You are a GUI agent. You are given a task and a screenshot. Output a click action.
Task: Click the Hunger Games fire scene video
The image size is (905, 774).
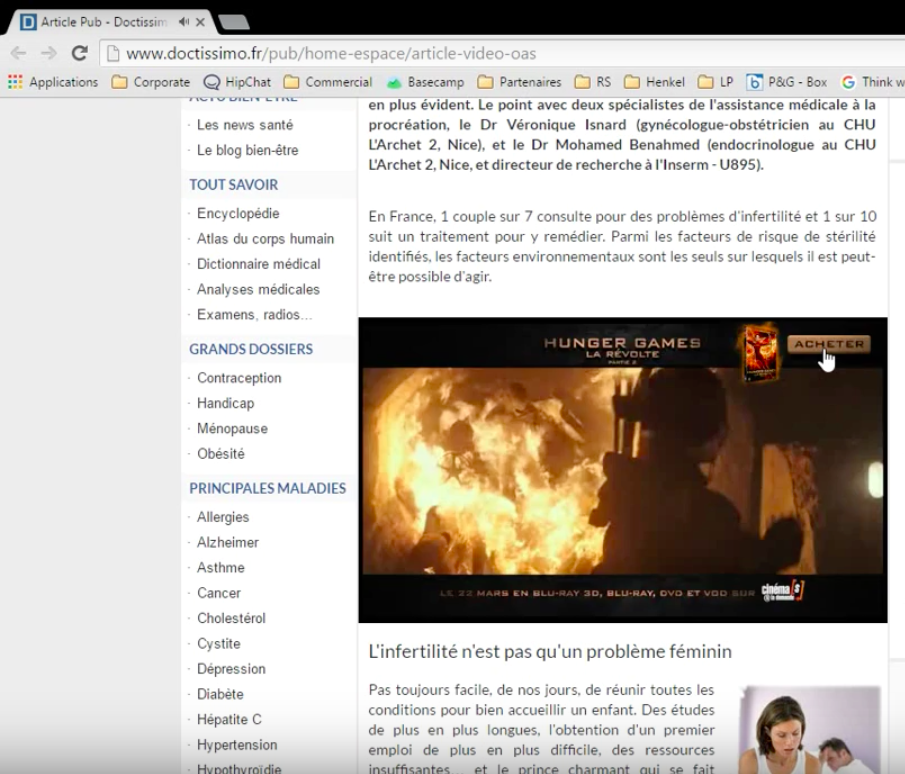tap(622, 470)
